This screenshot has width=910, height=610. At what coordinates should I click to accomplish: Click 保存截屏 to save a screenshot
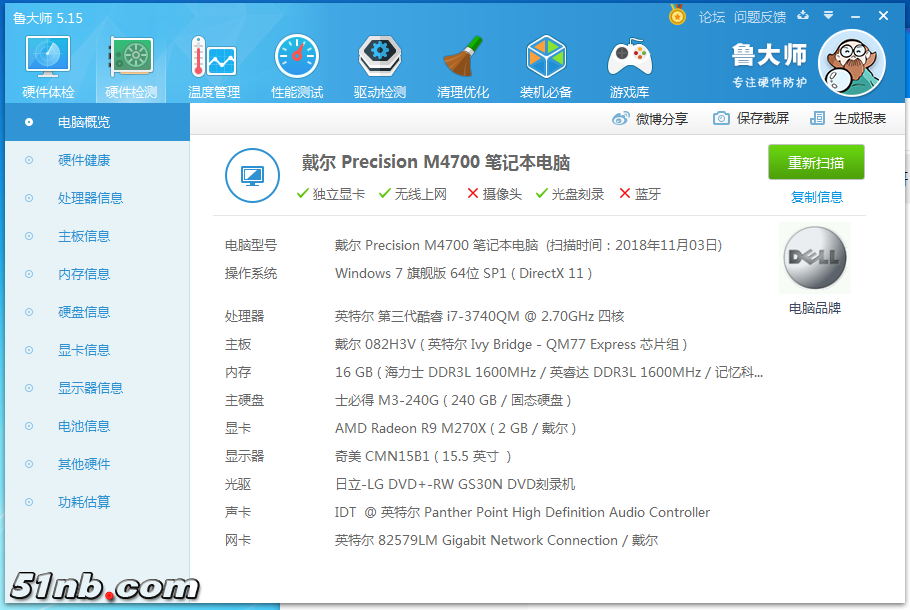click(x=751, y=118)
